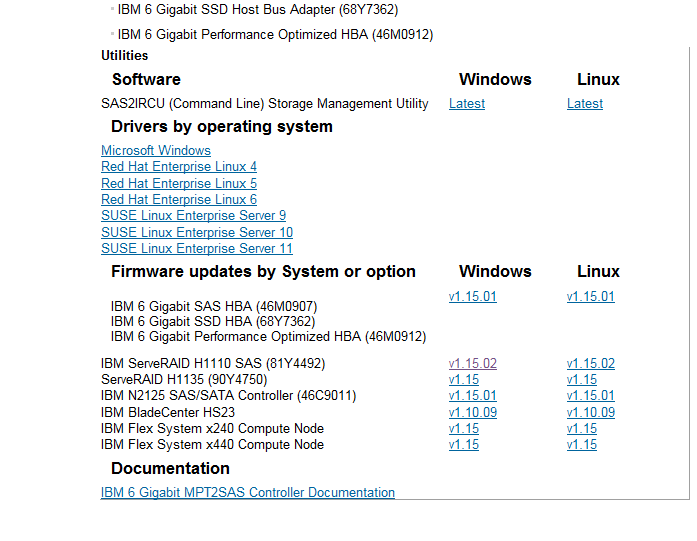Viewport: 697px width, 541px height.
Task: Click the 'Firmware updates by System or option' heading
Action: pos(263,272)
